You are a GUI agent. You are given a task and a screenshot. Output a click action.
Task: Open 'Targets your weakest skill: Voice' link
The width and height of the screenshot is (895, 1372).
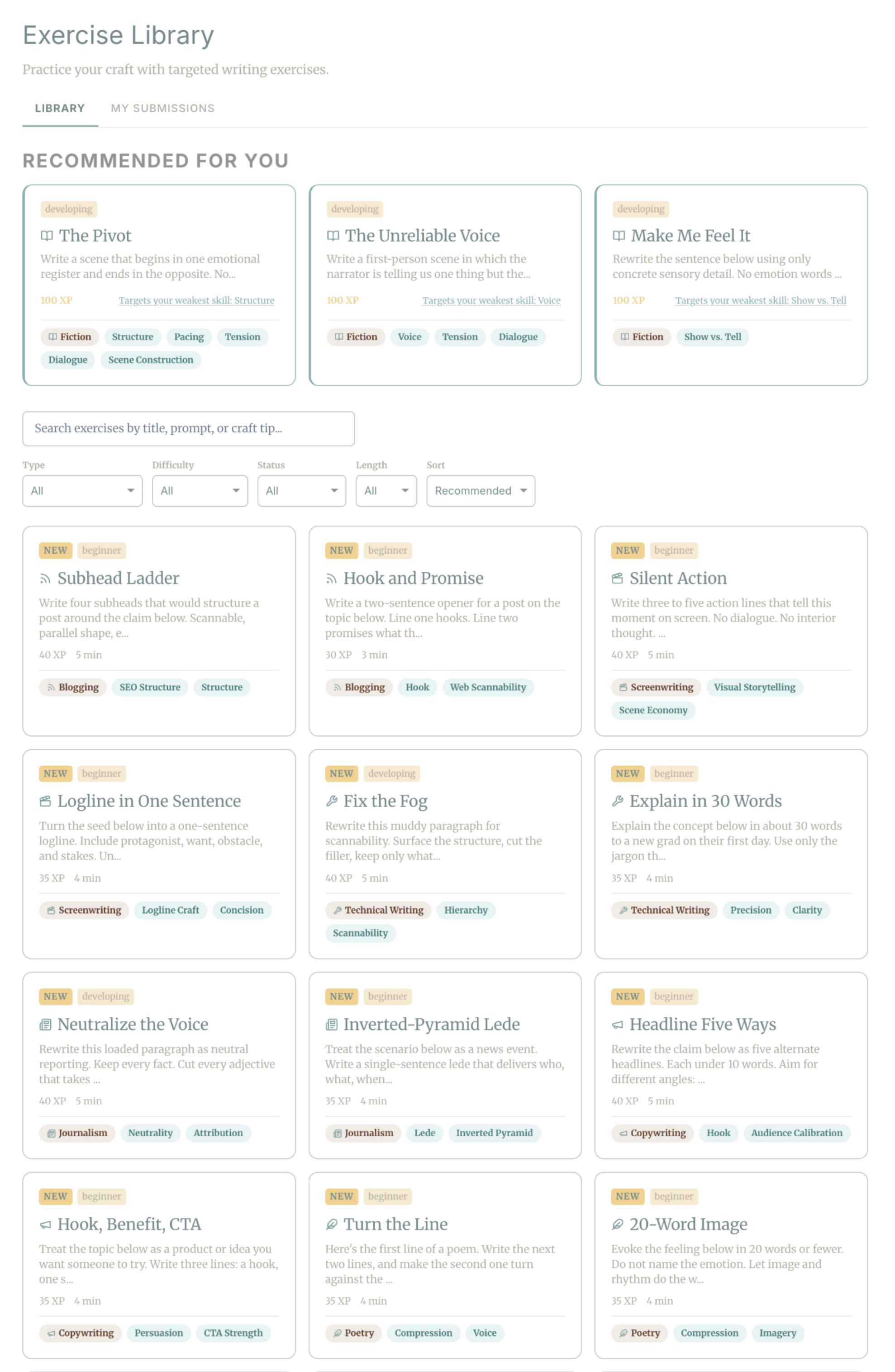pyautogui.click(x=491, y=301)
